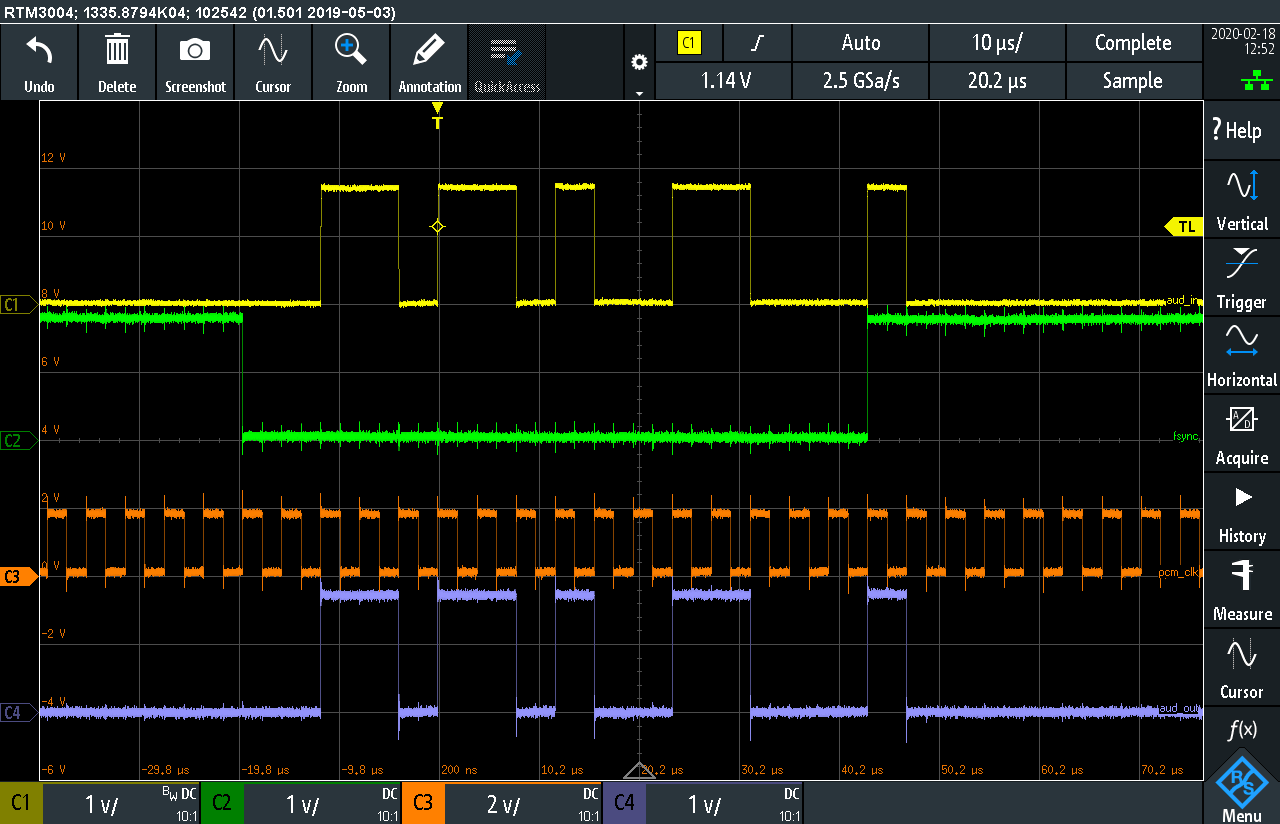This screenshot has width=1280, height=824.
Task: Toggle channel C3 in bottom bar
Action: coord(423,803)
